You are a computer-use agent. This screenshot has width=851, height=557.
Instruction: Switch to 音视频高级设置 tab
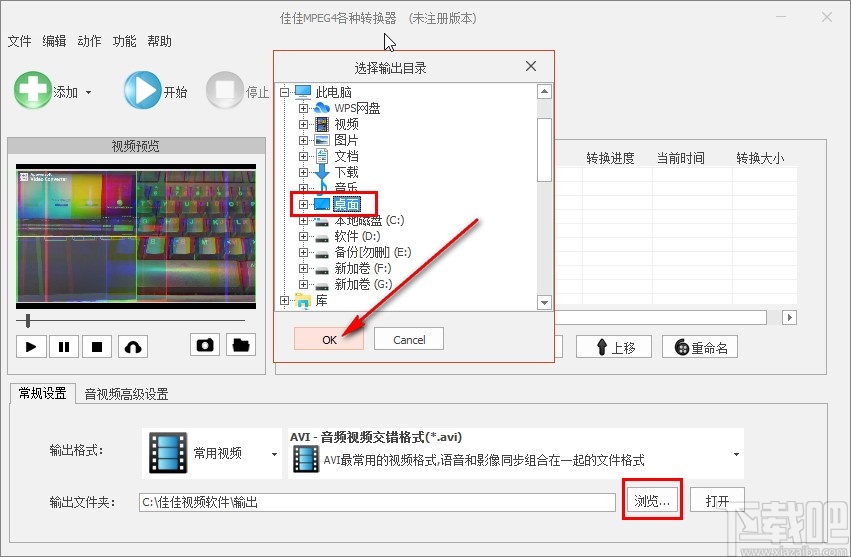(x=126, y=394)
